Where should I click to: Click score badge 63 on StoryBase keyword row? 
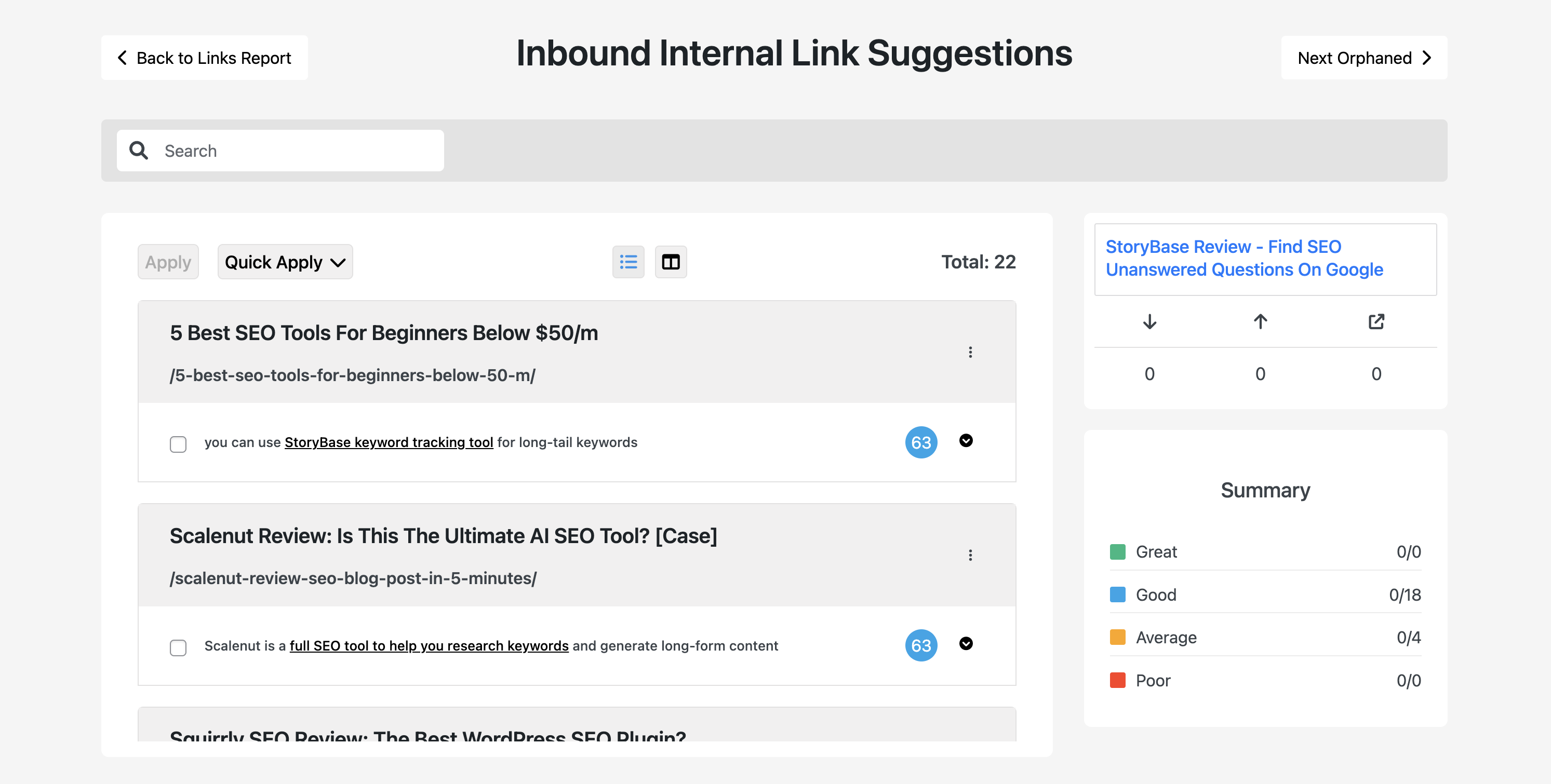tap(921, 442)
